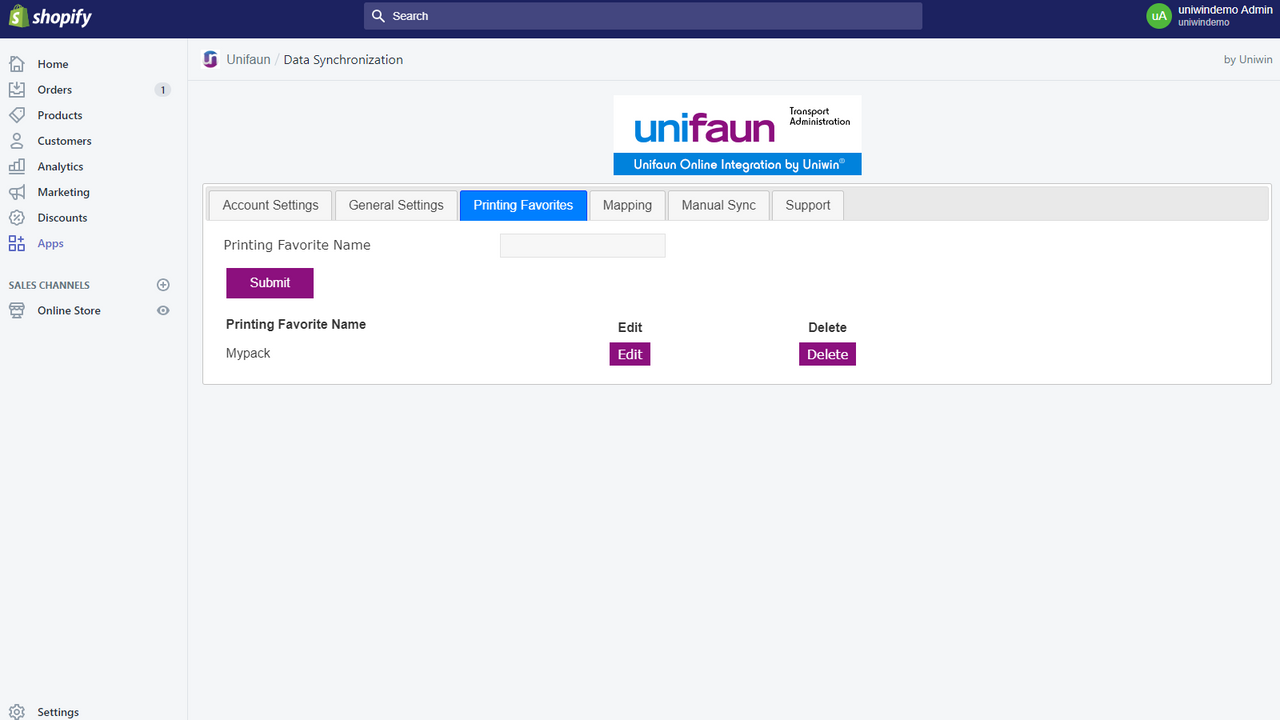Click the 'by Uniwin' text
This screenshot has width=1280, height=720.
[x=1248, y=59]
